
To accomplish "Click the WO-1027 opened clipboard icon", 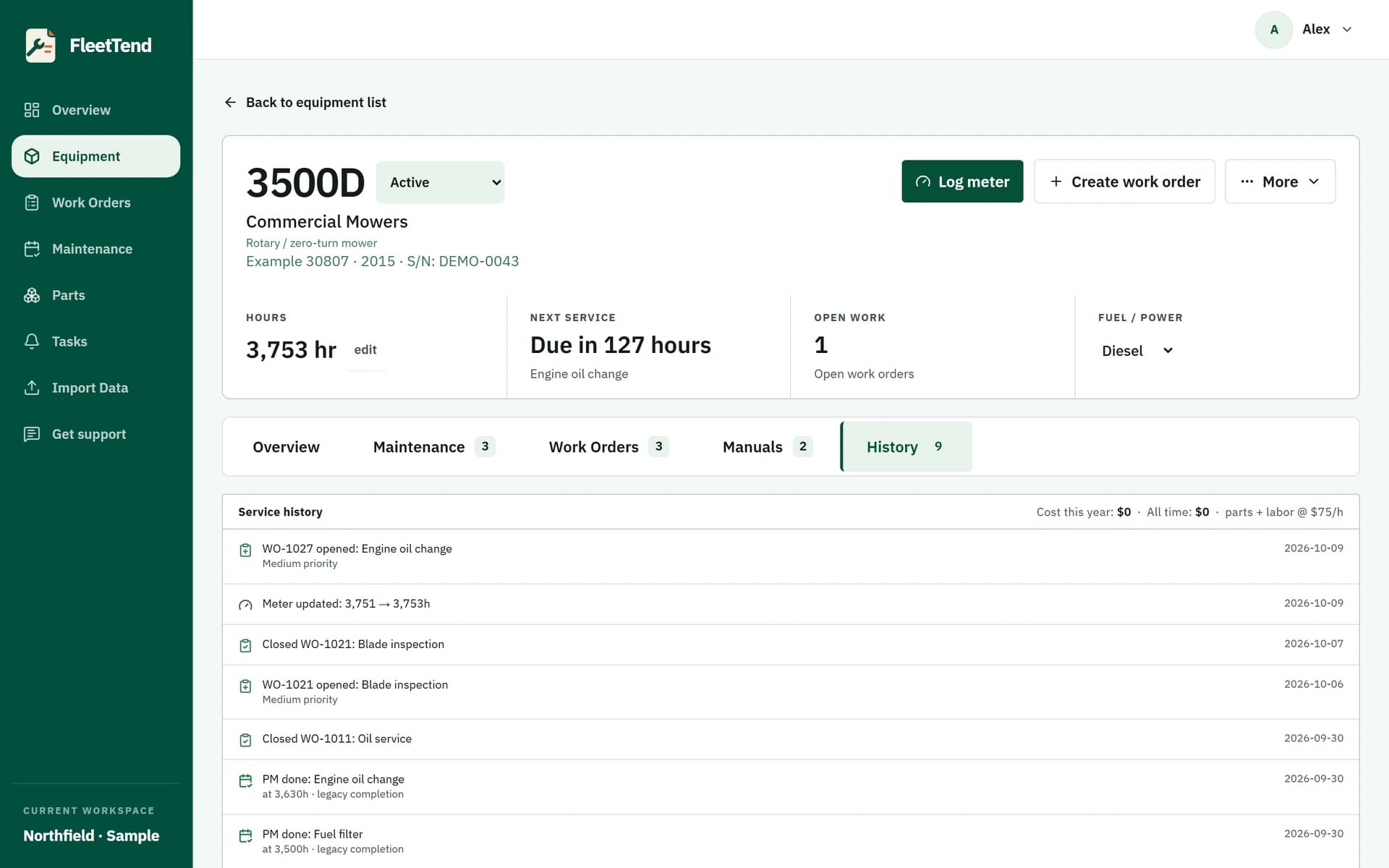I will click(245, 550).
